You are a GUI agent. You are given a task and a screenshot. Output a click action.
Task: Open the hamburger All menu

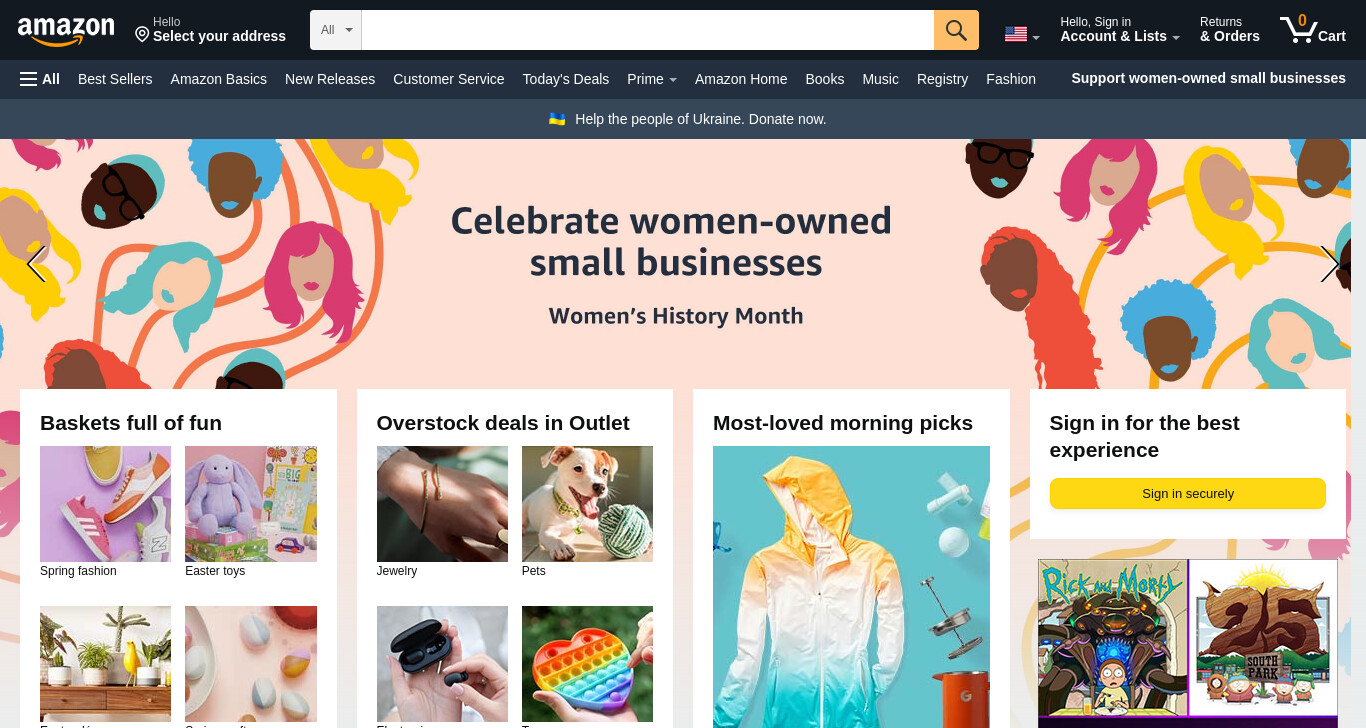click(x=40, y=79)
